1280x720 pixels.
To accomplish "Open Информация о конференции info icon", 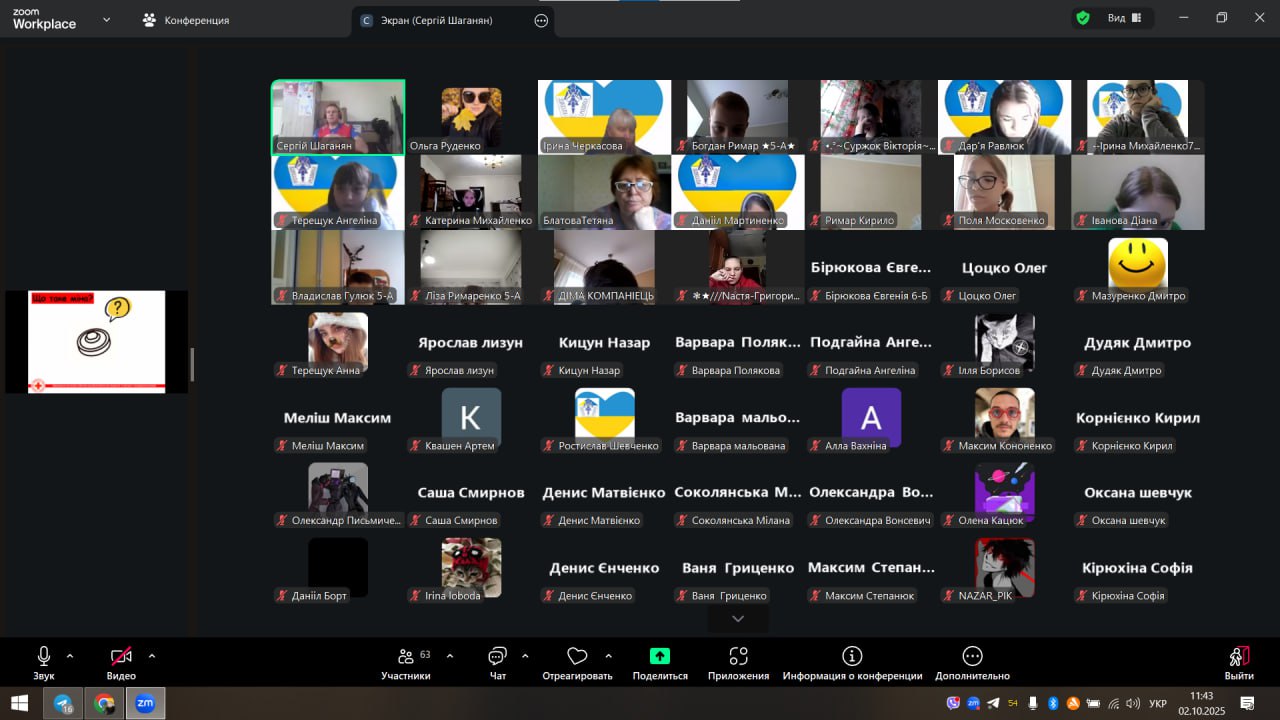I will [852, 657].
